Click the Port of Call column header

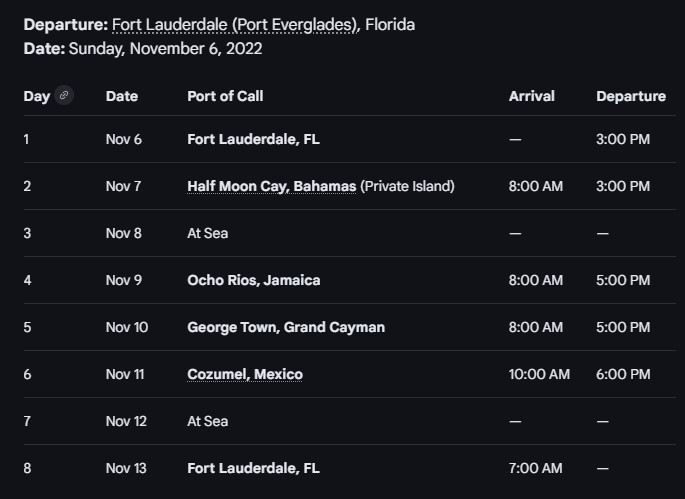pos(225,96)
